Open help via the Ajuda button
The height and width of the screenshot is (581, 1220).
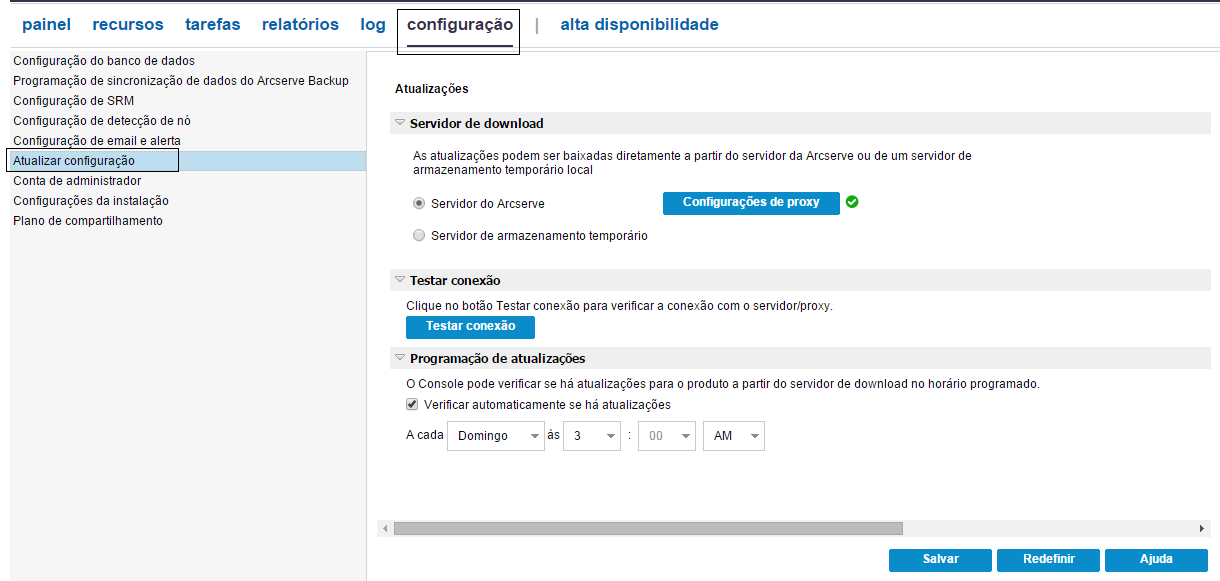coord(1155,560)
